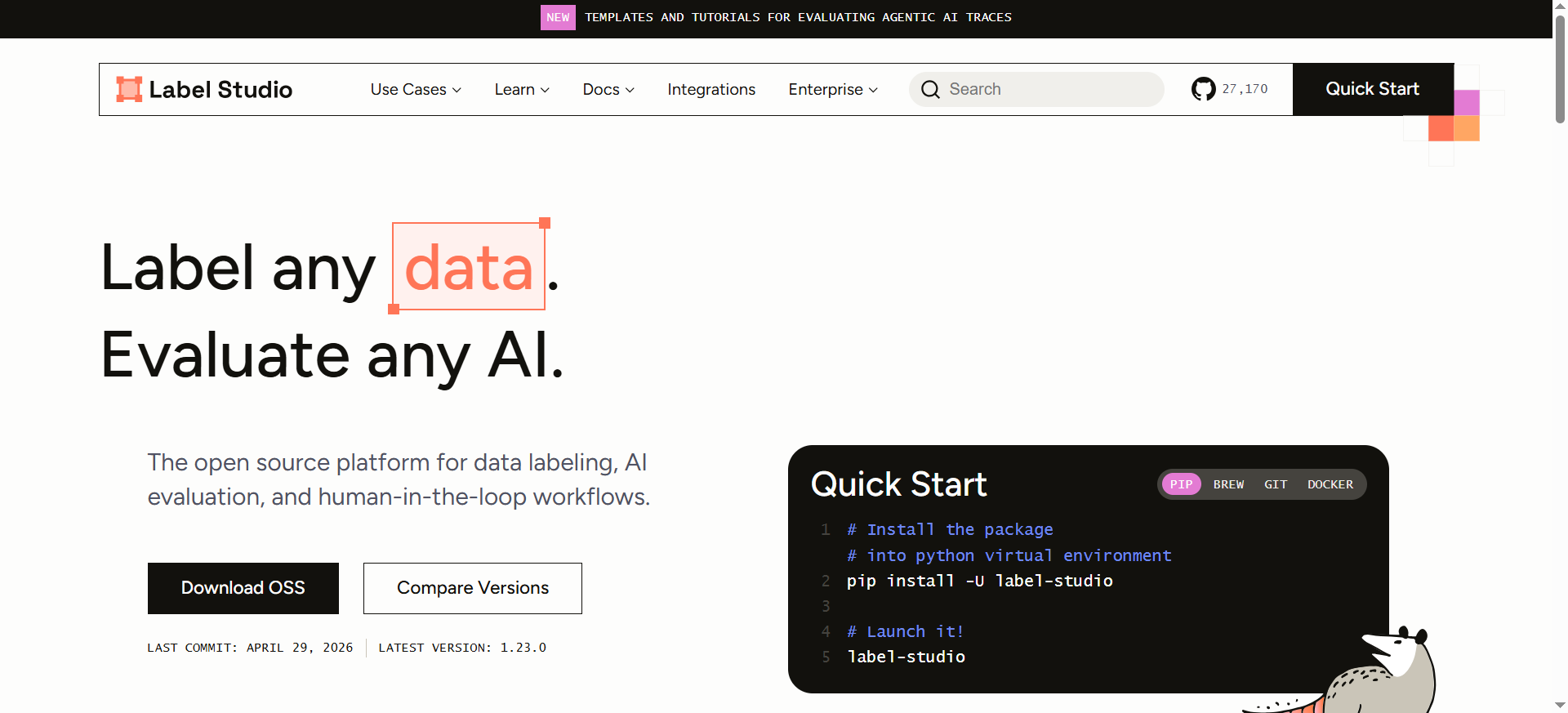1568x713 pixels.
Task: Click the page vertical scrollbar thumb
Action: 1560,69
